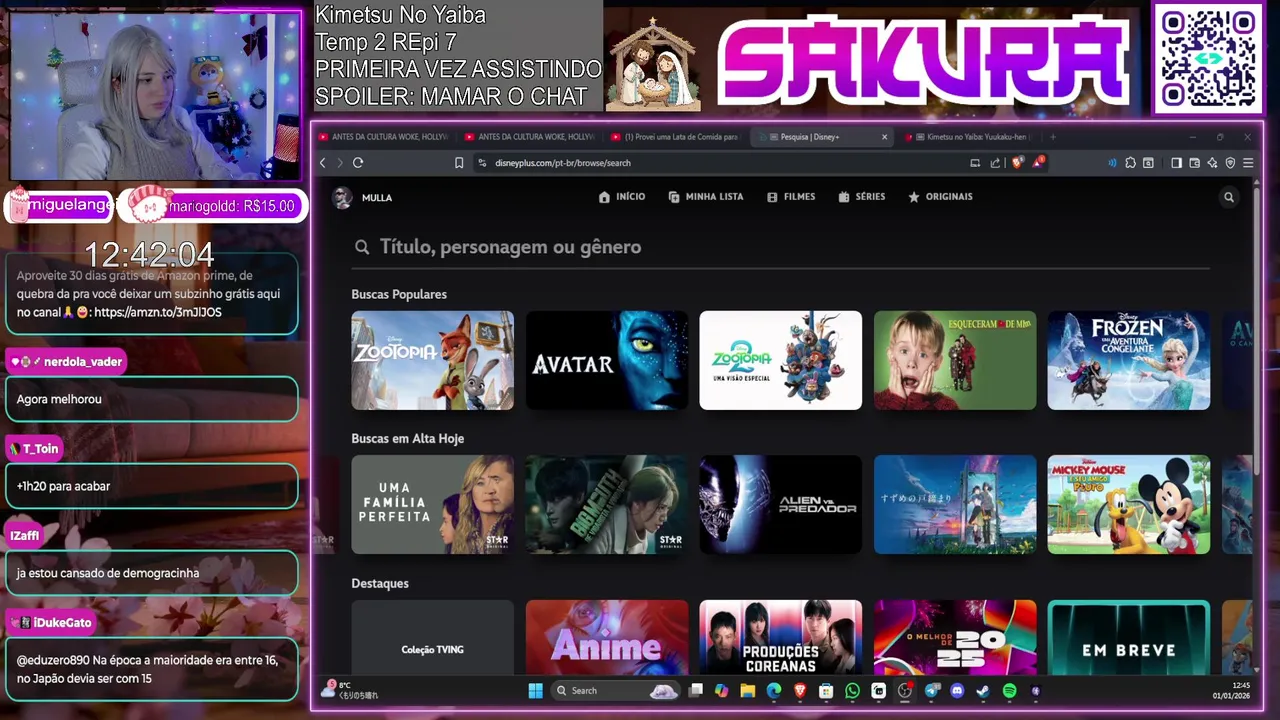The width and height of the screenshot is (1280, 720).
Task: Open the Mickey Mouse thumbnail
Action: click(1129, 505)
